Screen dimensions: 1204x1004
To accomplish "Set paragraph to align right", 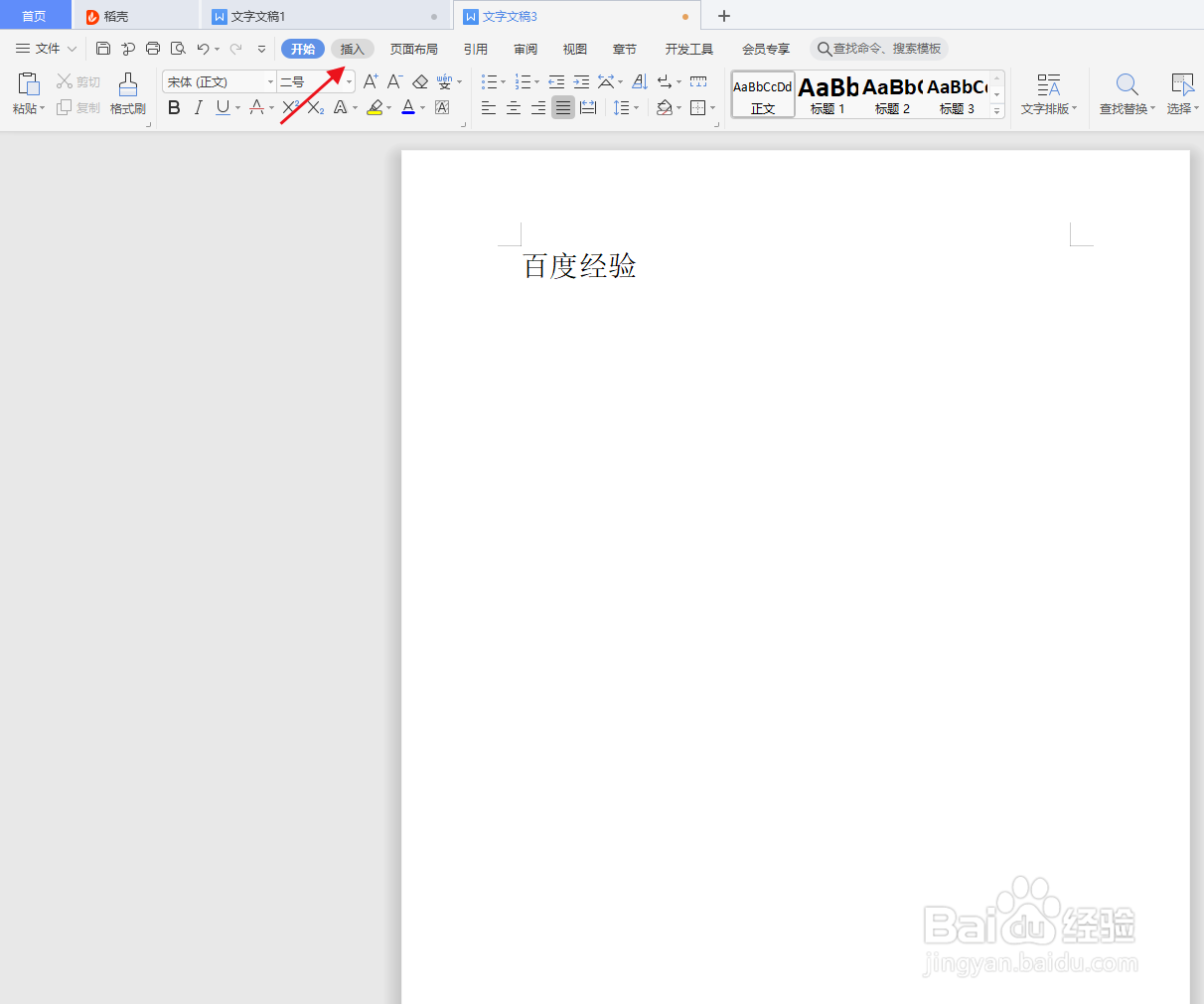I will point(538,107).
